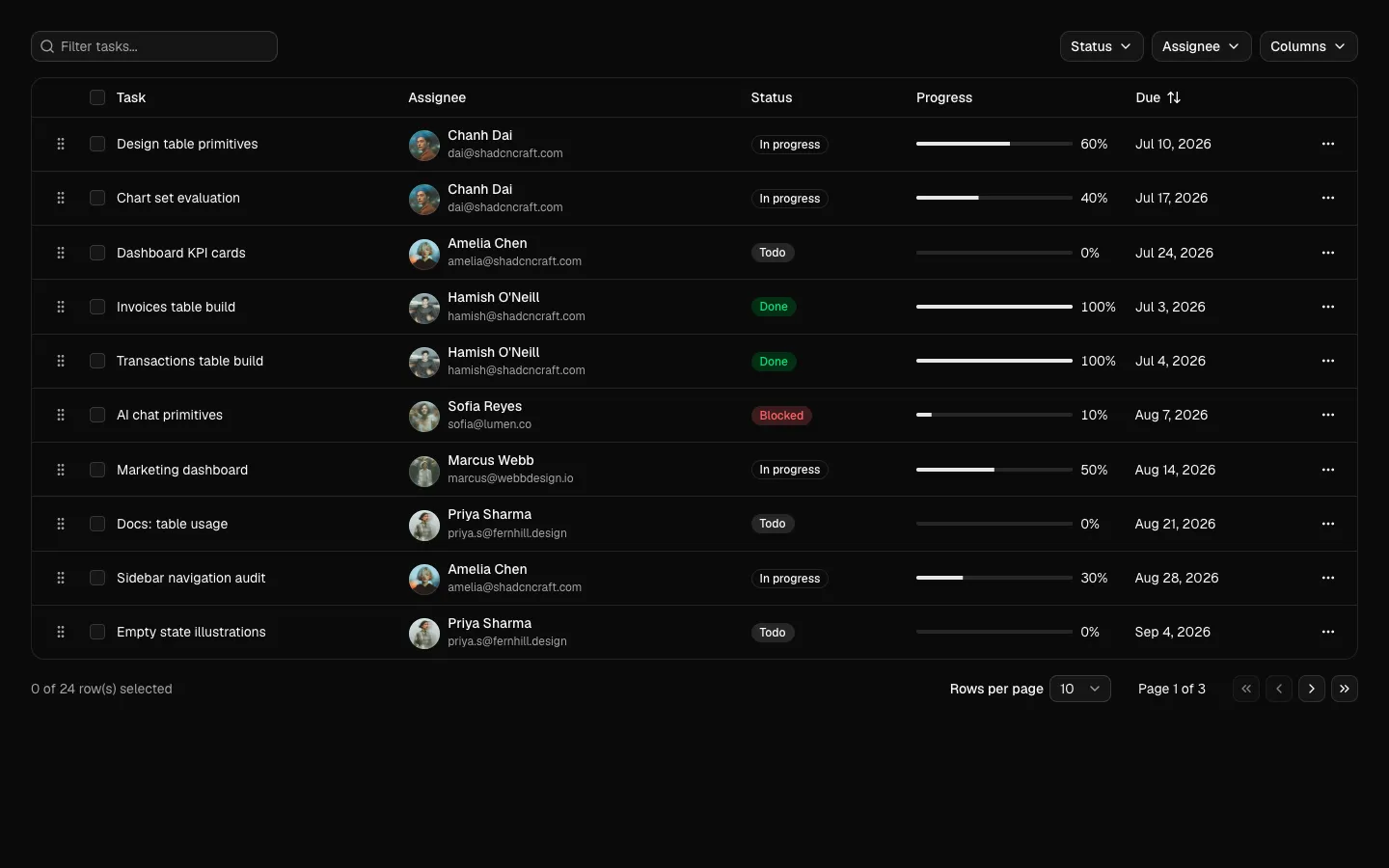Click the drag handle for Sidebar navigation audit

tap(61, 578)
